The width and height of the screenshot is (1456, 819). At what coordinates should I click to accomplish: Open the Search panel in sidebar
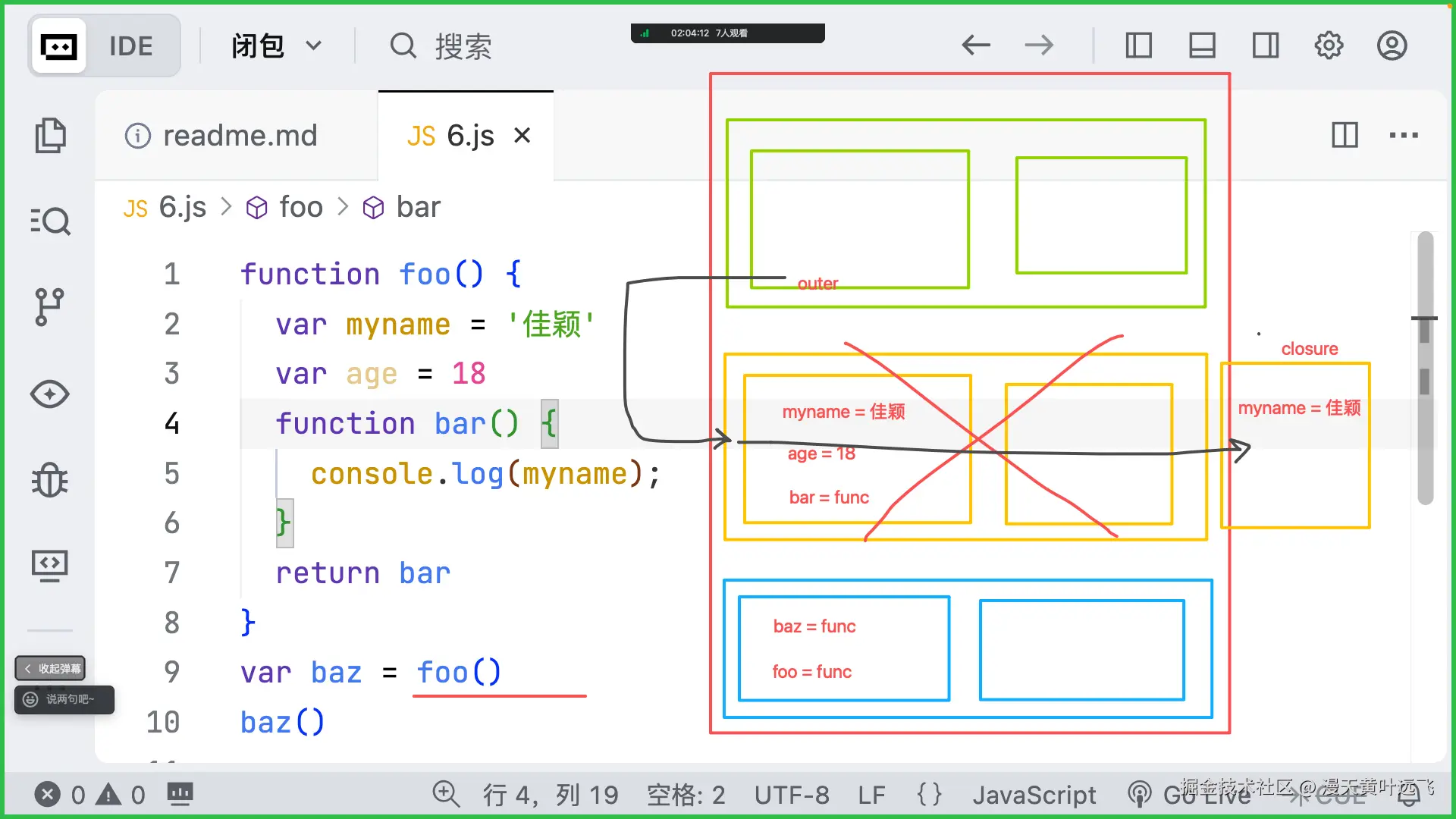click(x=50, y=221)
